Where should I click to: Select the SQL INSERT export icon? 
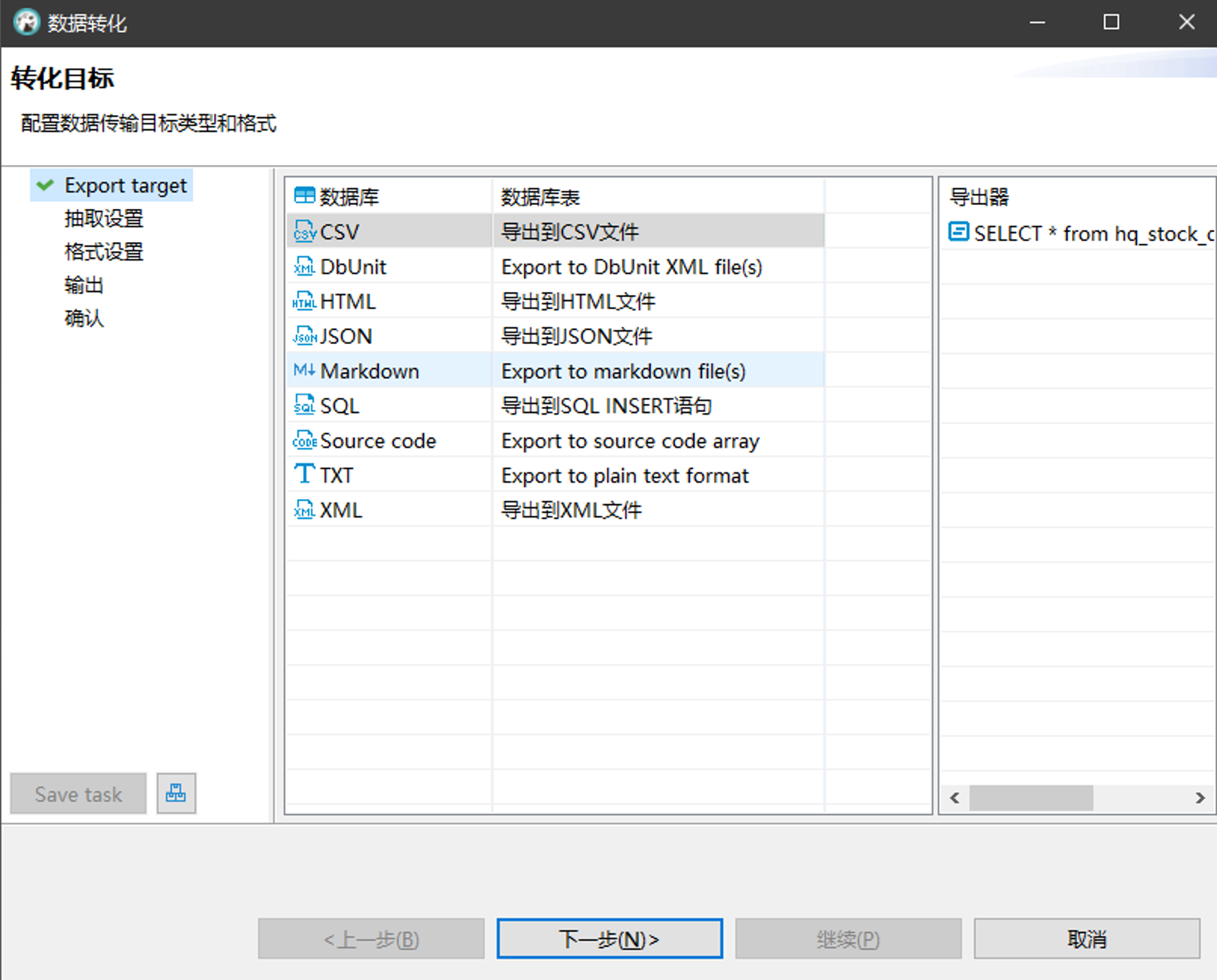click(304, 405)
